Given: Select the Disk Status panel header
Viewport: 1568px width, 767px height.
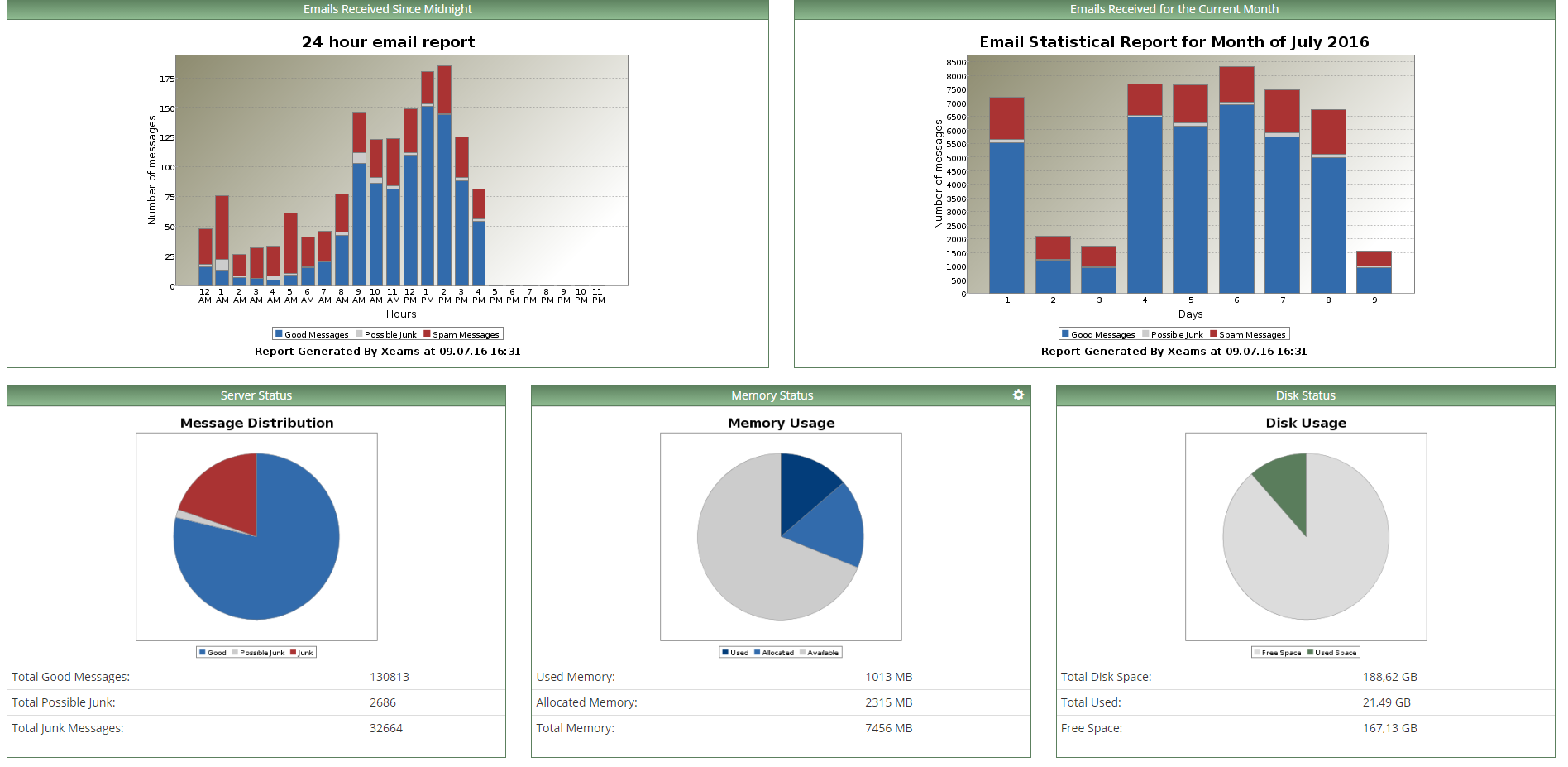Looking at the screenshot, I should (1306, 395).
